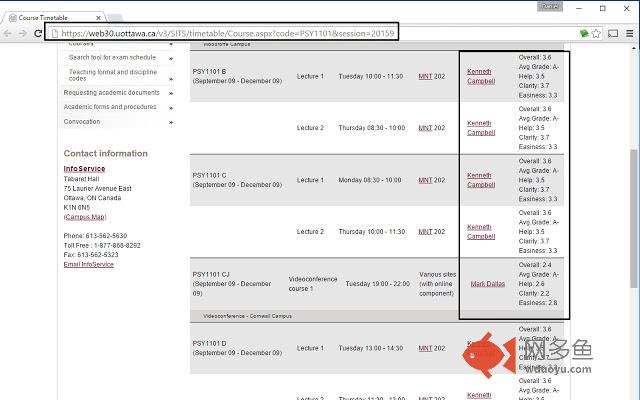Open Teaching format and discipline codes
The height and width of the screenshot is (400, 640).
tap(113, 75)
